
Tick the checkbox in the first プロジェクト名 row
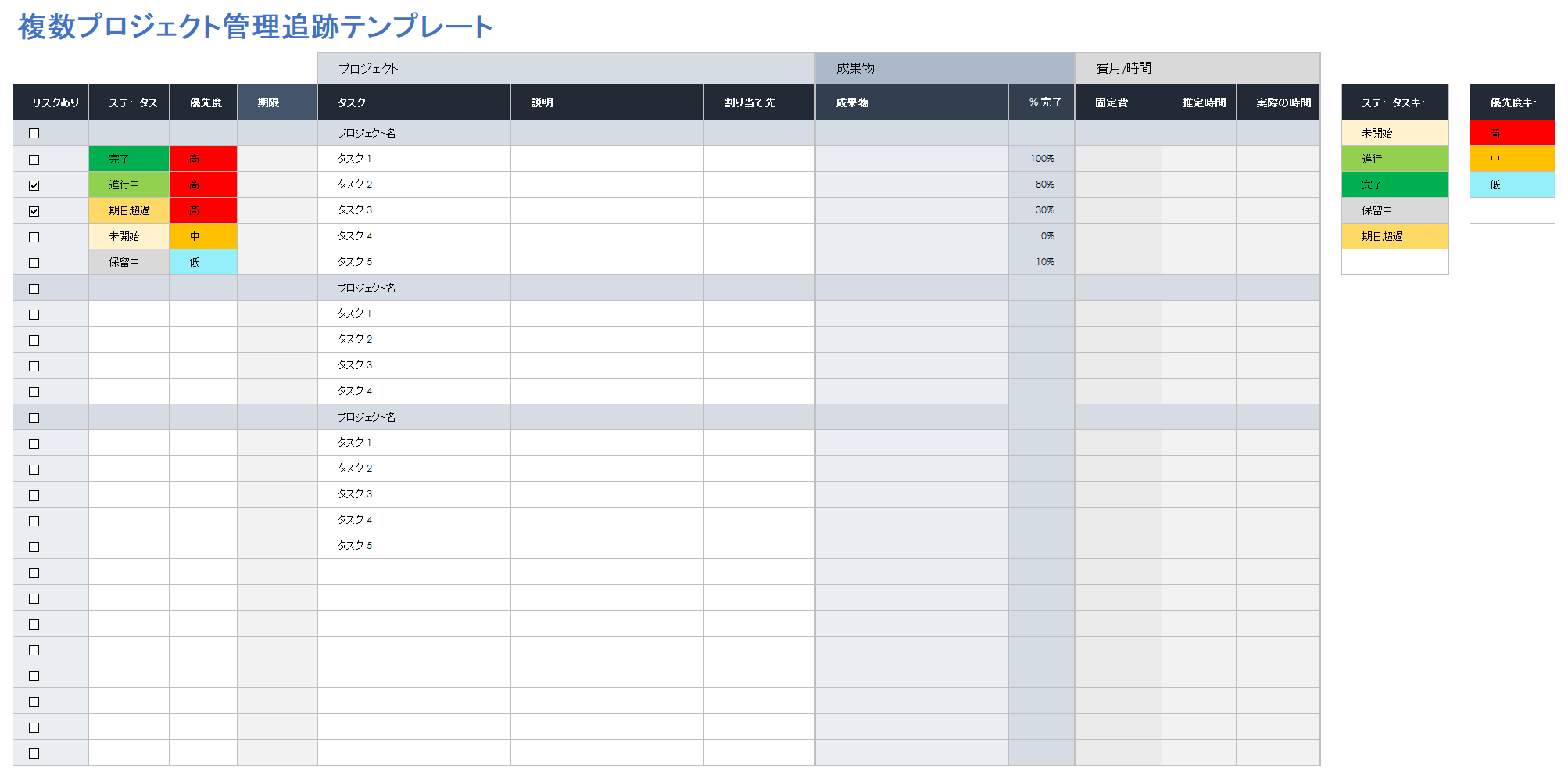coord(34,134)
